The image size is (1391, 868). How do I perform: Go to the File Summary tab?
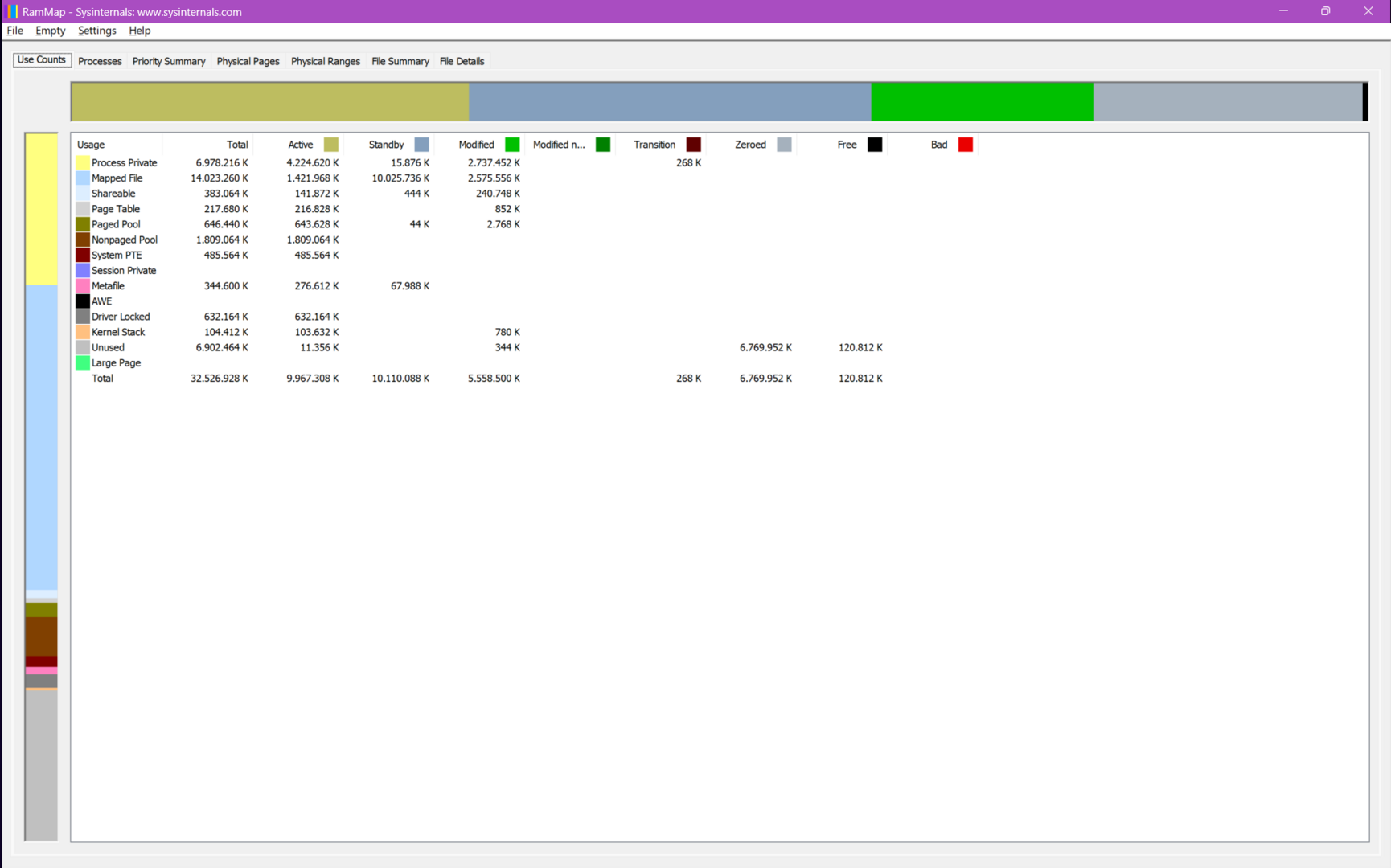point(400,61)
